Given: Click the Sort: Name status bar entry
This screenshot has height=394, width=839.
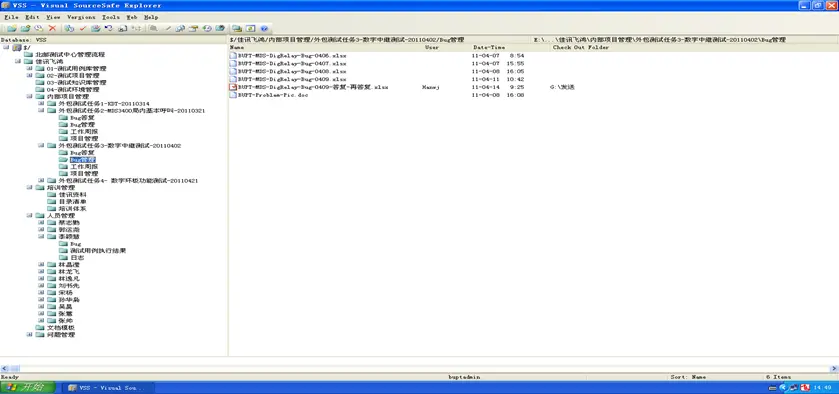Looking at the screenshot, I should pyautogui.click(x=688, y=377).
